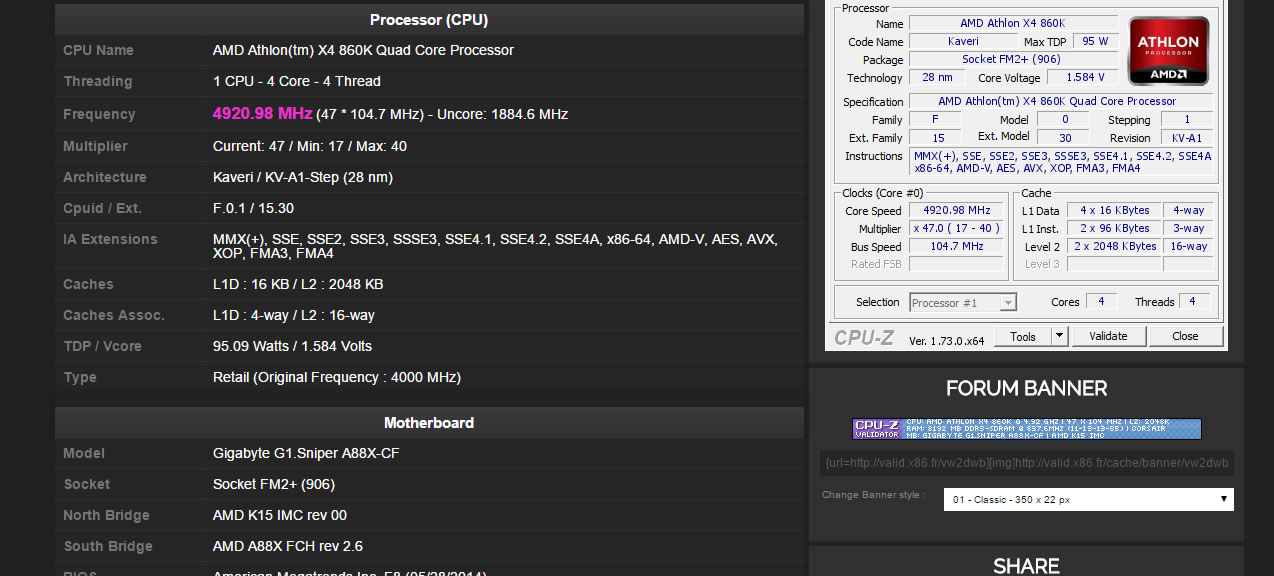
Task: Click the 95.09 Watts / 1.584 Volts value
Action: 292,346
